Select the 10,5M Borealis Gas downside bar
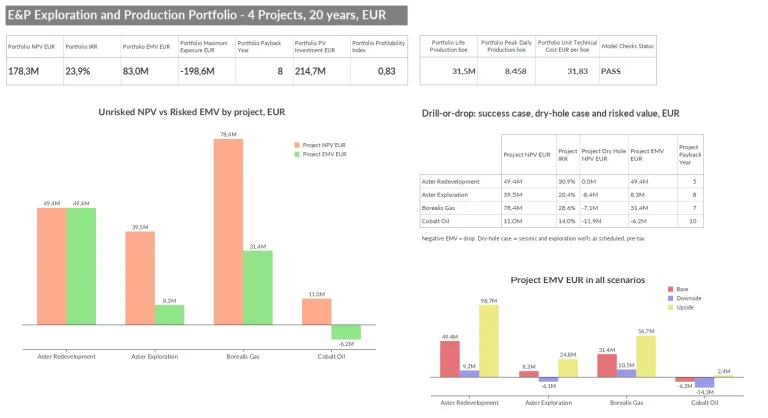This screenshot has height=418, width=768. tap(626, 373)
